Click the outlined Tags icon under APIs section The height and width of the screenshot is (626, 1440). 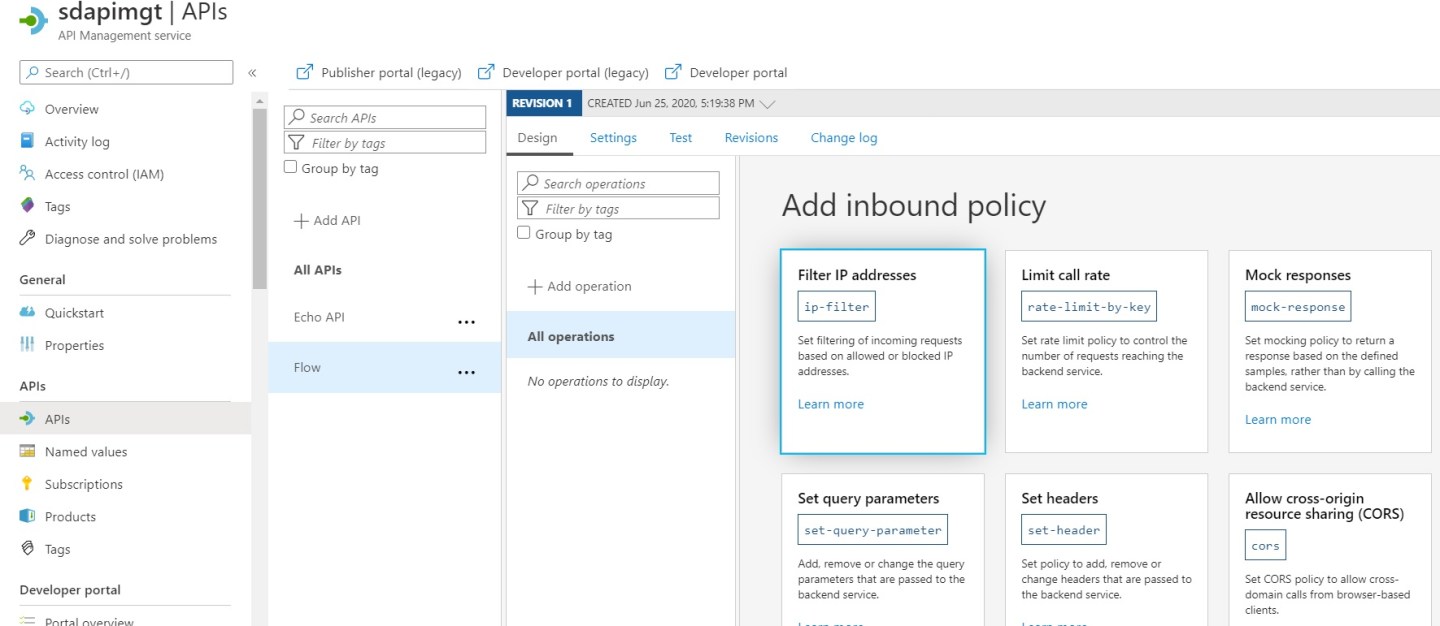(27, 549)
